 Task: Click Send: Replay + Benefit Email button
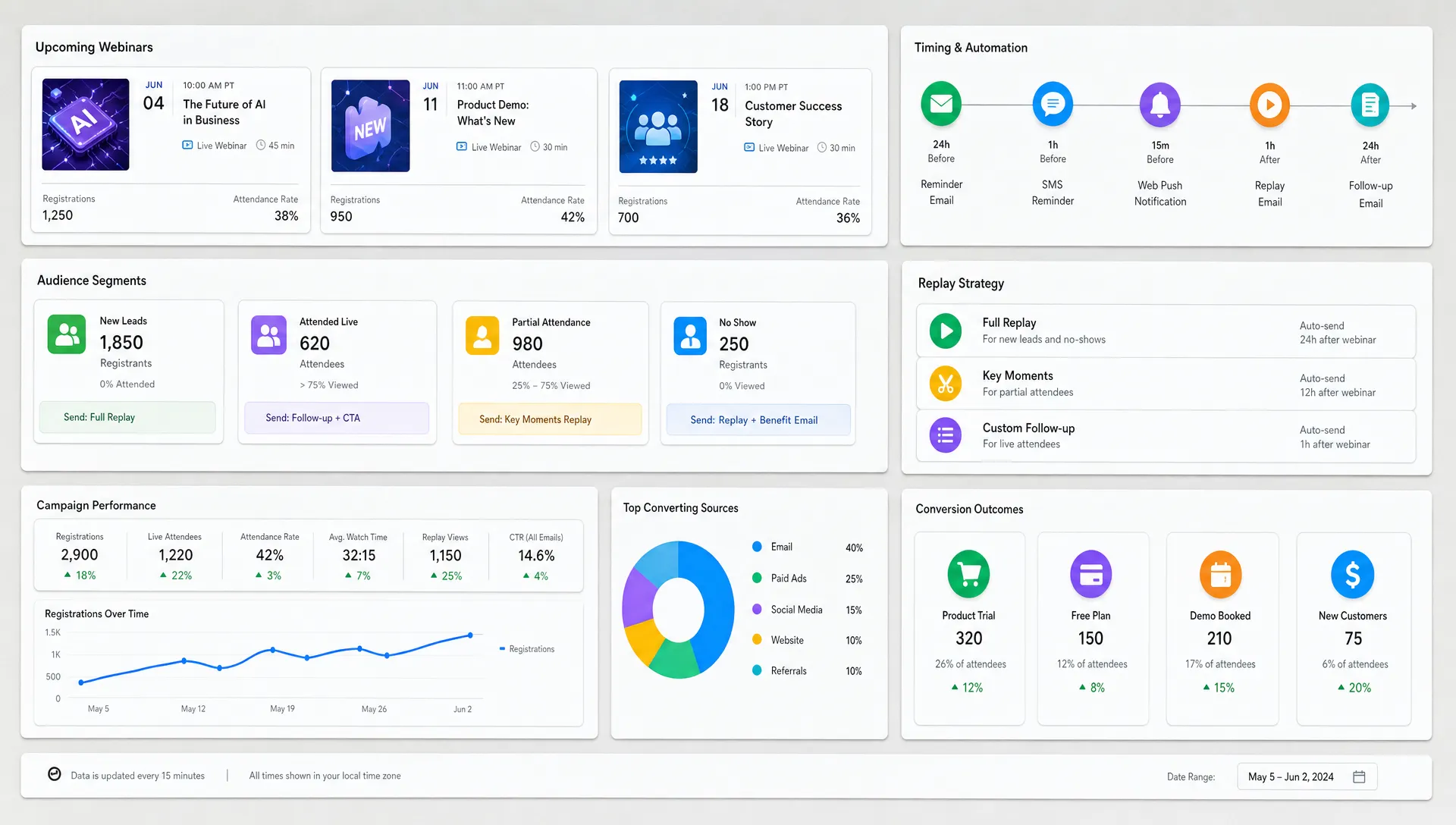pos(758,420)
